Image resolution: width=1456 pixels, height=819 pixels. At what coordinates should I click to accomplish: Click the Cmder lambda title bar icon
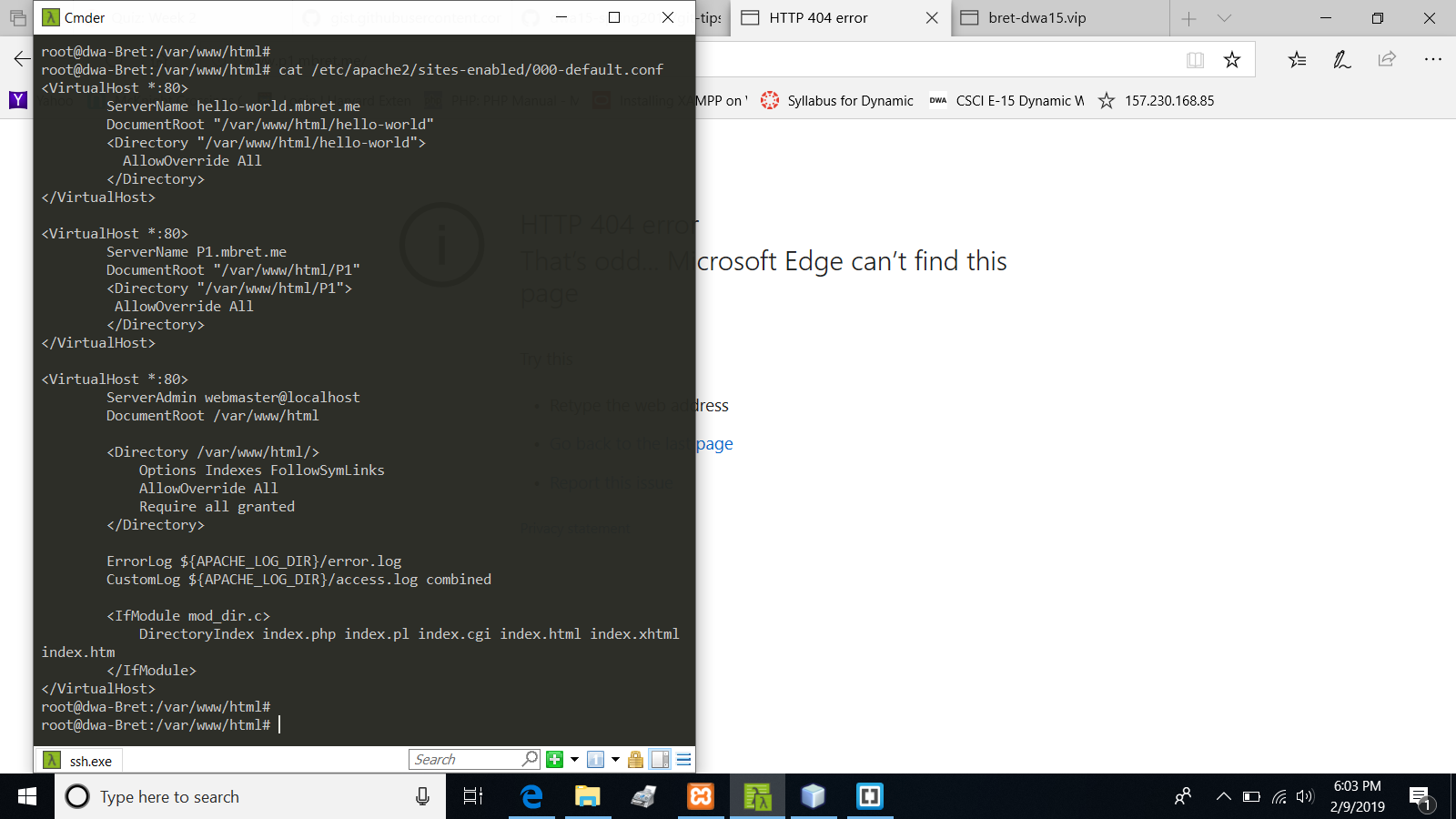[x=51, y=17]
